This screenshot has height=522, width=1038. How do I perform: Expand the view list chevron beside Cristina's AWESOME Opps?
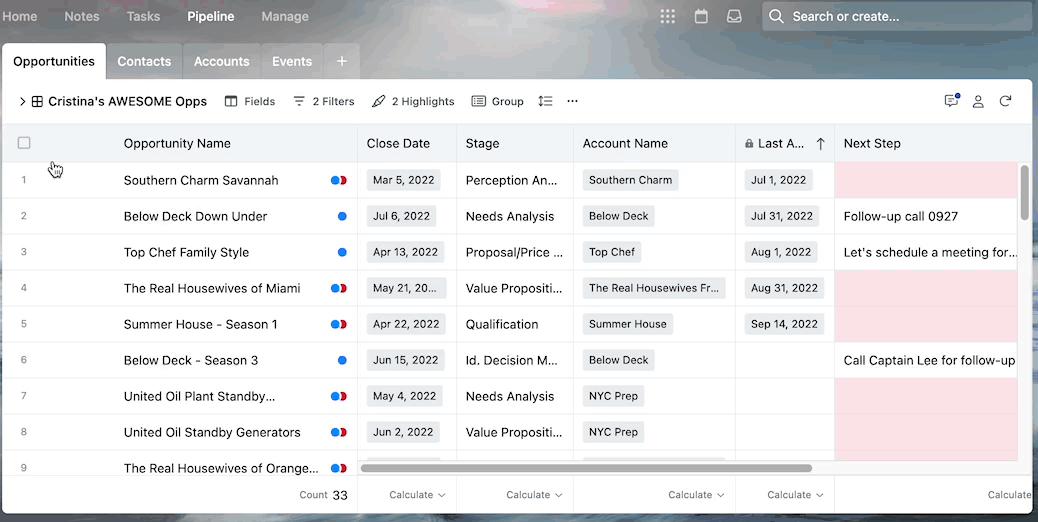22,101
